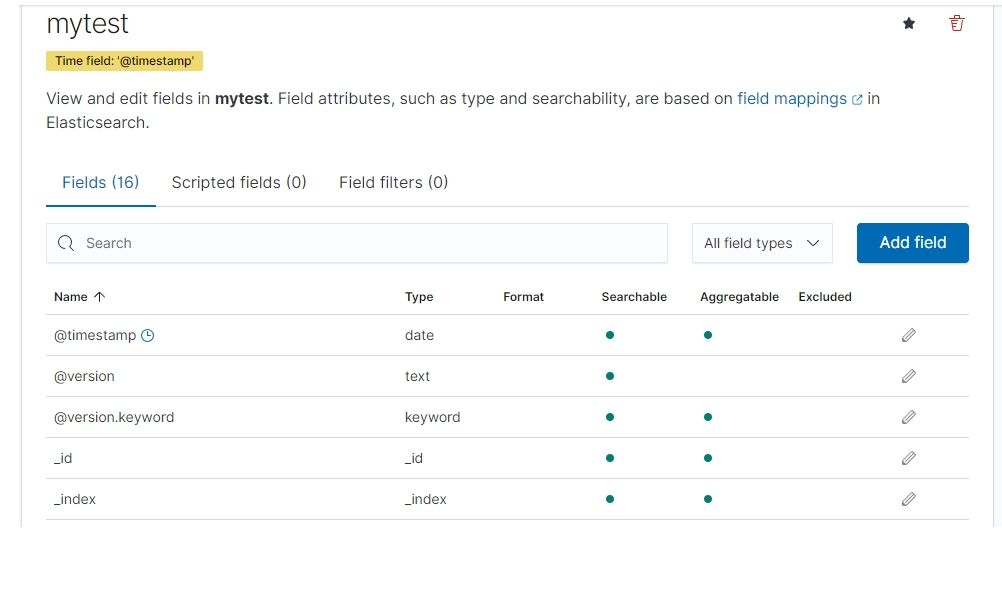Screen dimensions: 1002x598
Task: Click the Time field '@timestamp' badge
Action: (x=124, y=61)
